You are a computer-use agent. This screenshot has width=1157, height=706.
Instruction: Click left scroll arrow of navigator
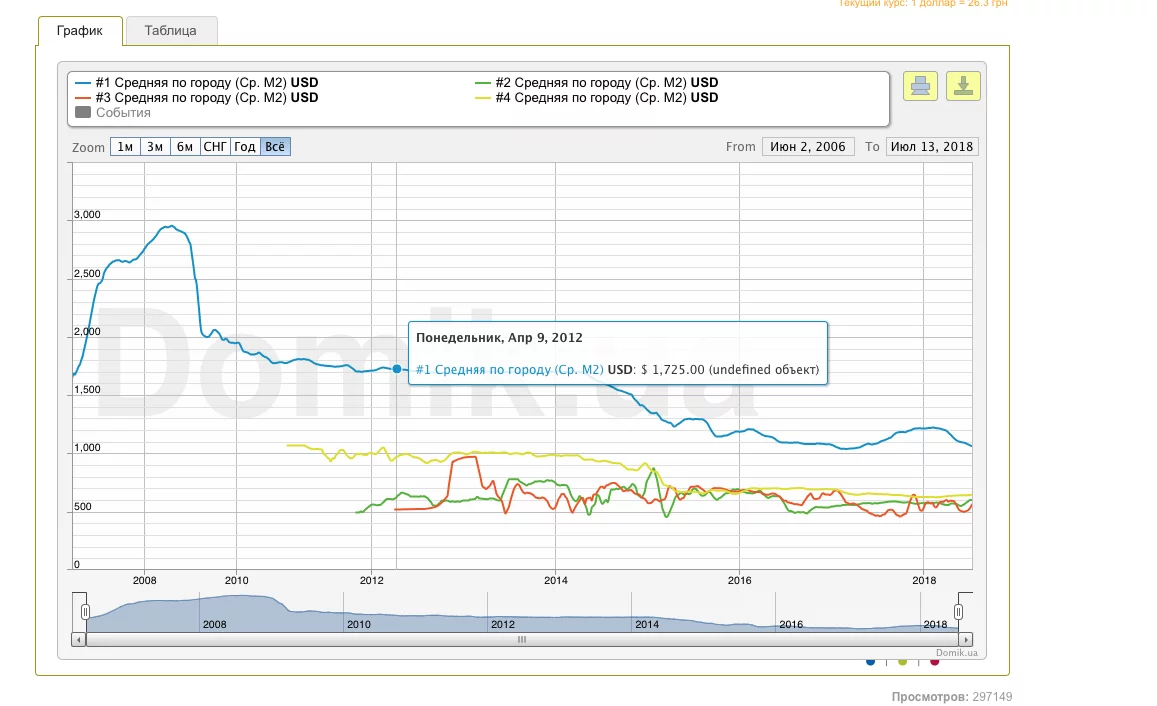78,639
